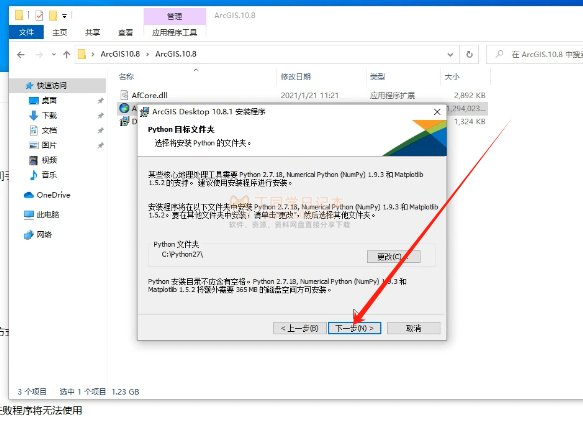Open quick access toolbar customize dropdown
This screenshot has width=583, height=426.
click(x=64, y=16)
